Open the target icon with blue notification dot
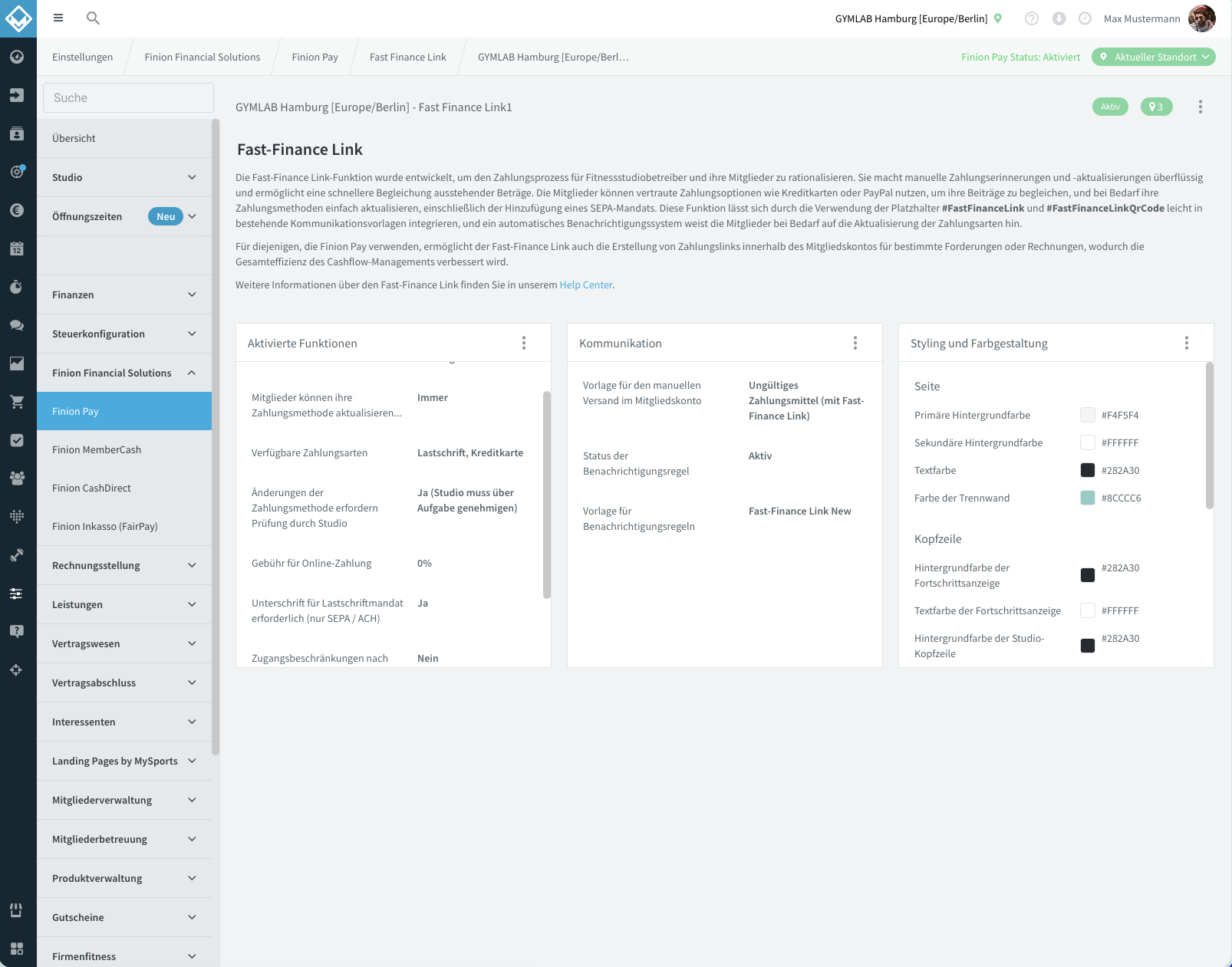 (17, 172)
